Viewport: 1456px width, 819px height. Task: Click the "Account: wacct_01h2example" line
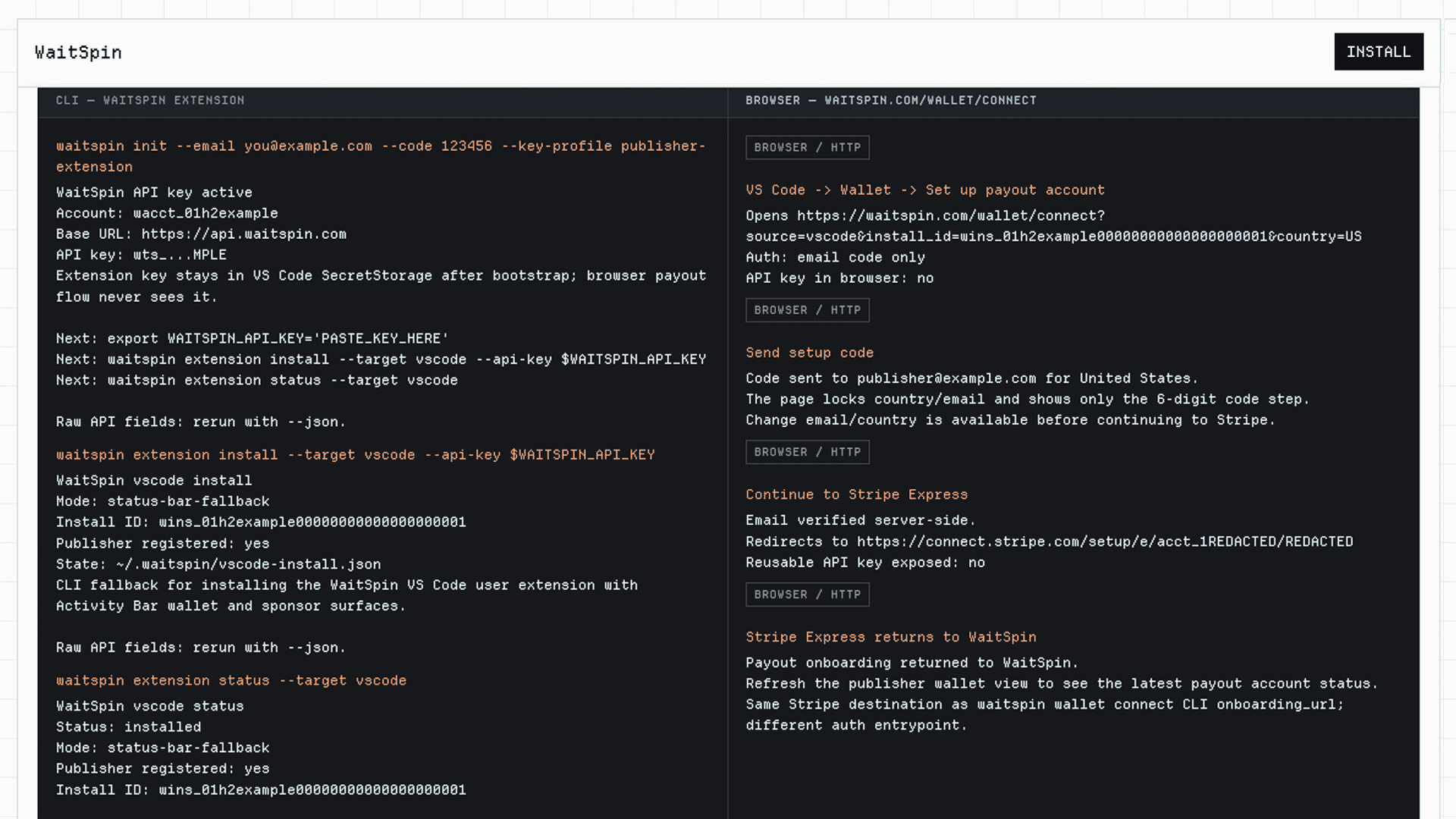(x=167, y=213)
